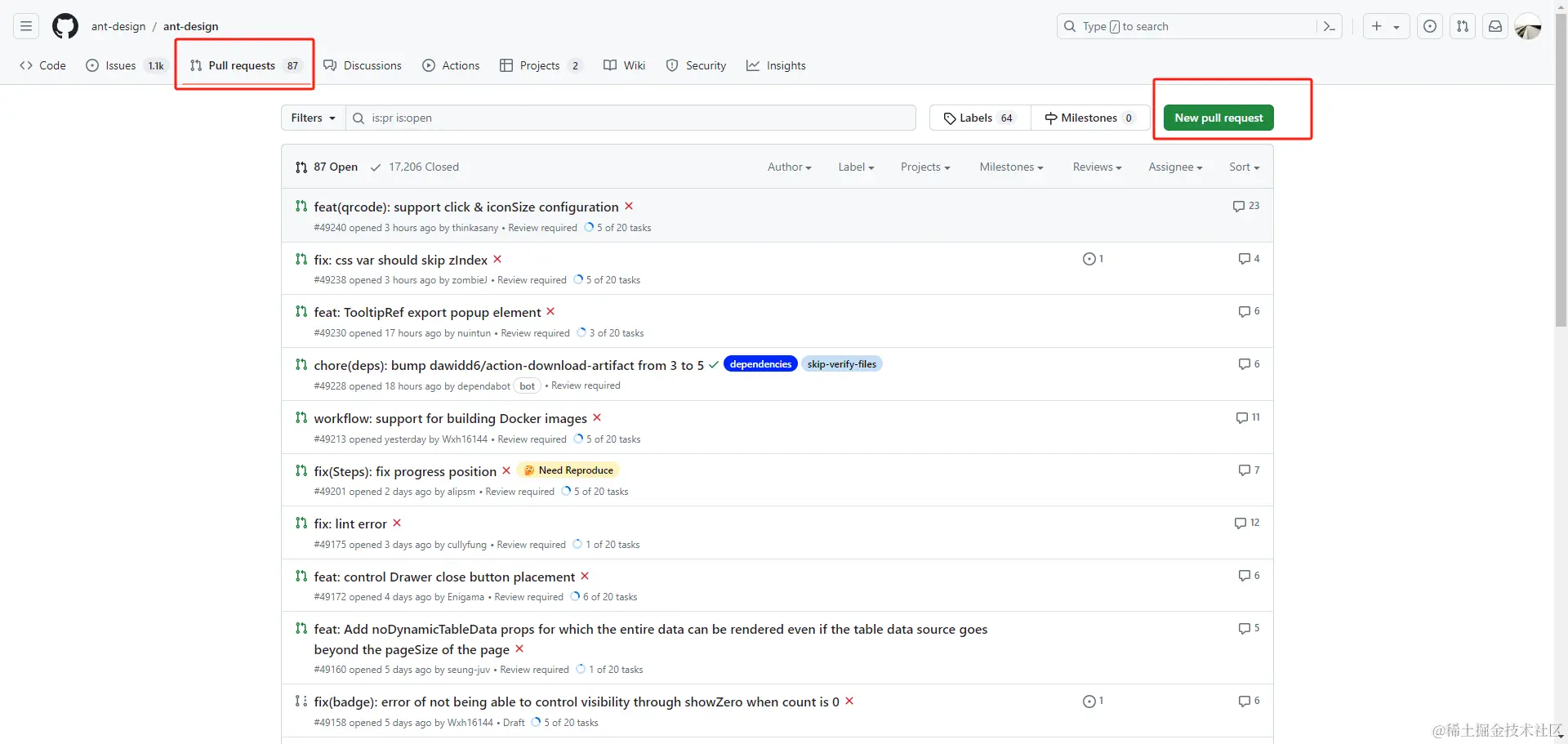The image size is (1568, 744).
Task: Click author dependabot on bump PR
Action: pyautogui.click(x=483, y=386)
